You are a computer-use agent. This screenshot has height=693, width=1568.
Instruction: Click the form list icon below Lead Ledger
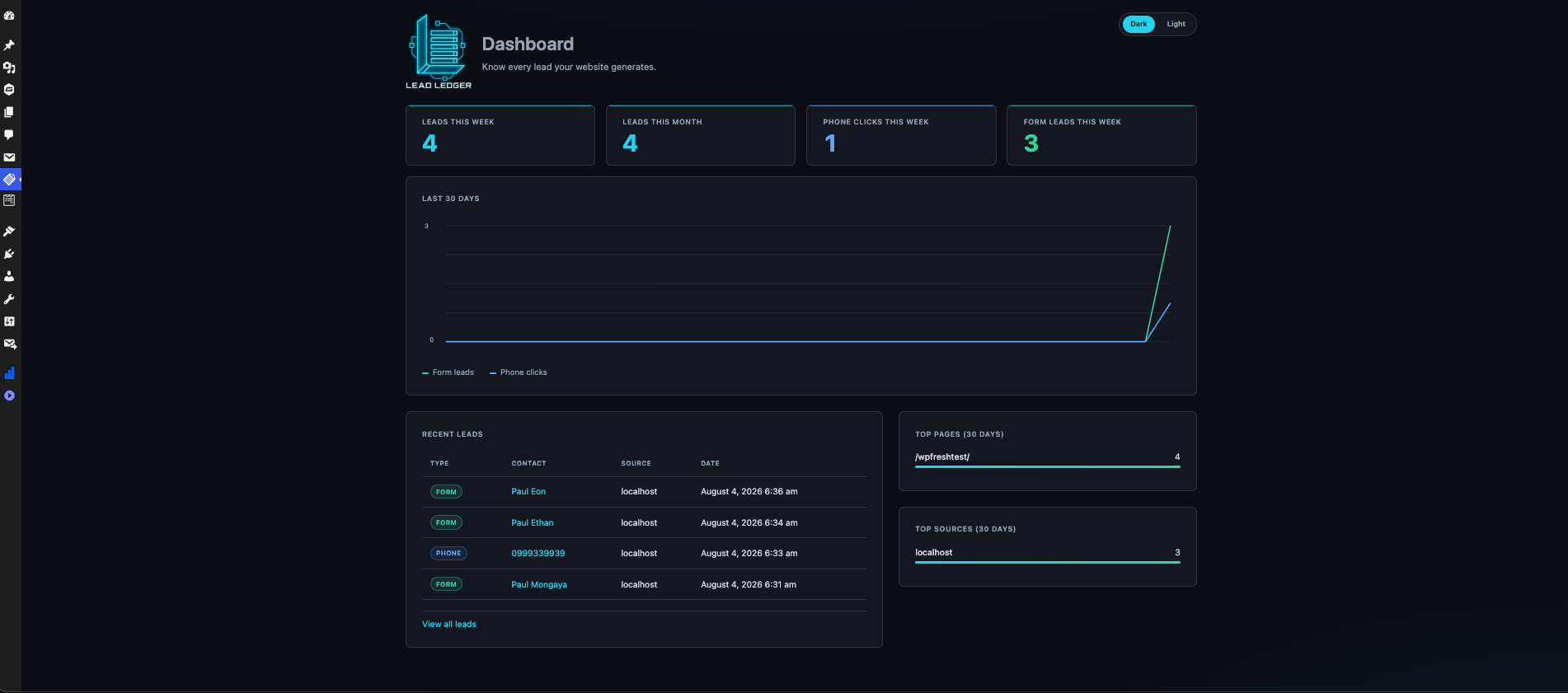[x=9, y=200]
